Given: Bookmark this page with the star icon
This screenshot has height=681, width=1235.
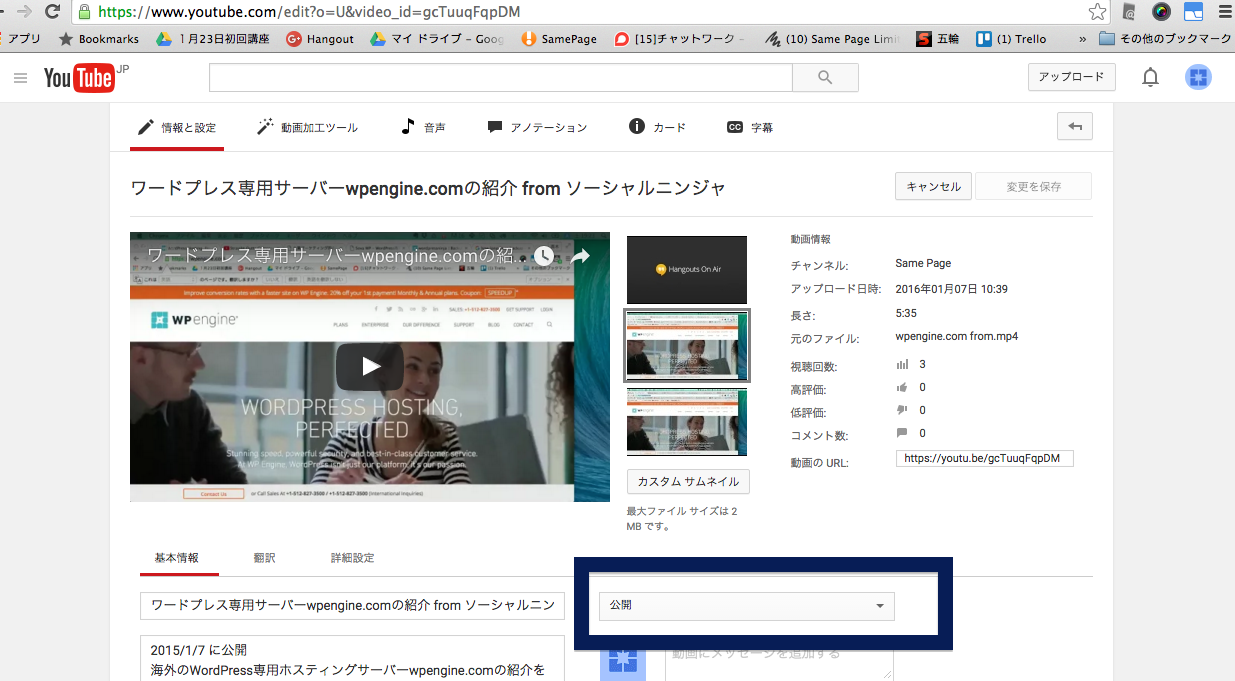Looking at the screenshot, I should click(x=1097, y=12).
